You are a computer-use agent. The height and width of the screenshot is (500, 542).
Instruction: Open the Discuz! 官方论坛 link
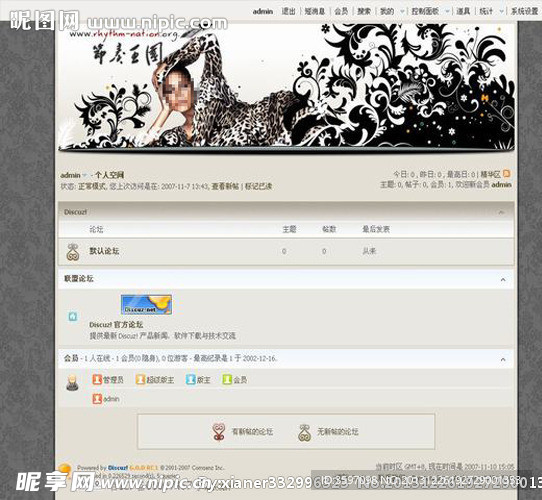pos(116,325)
